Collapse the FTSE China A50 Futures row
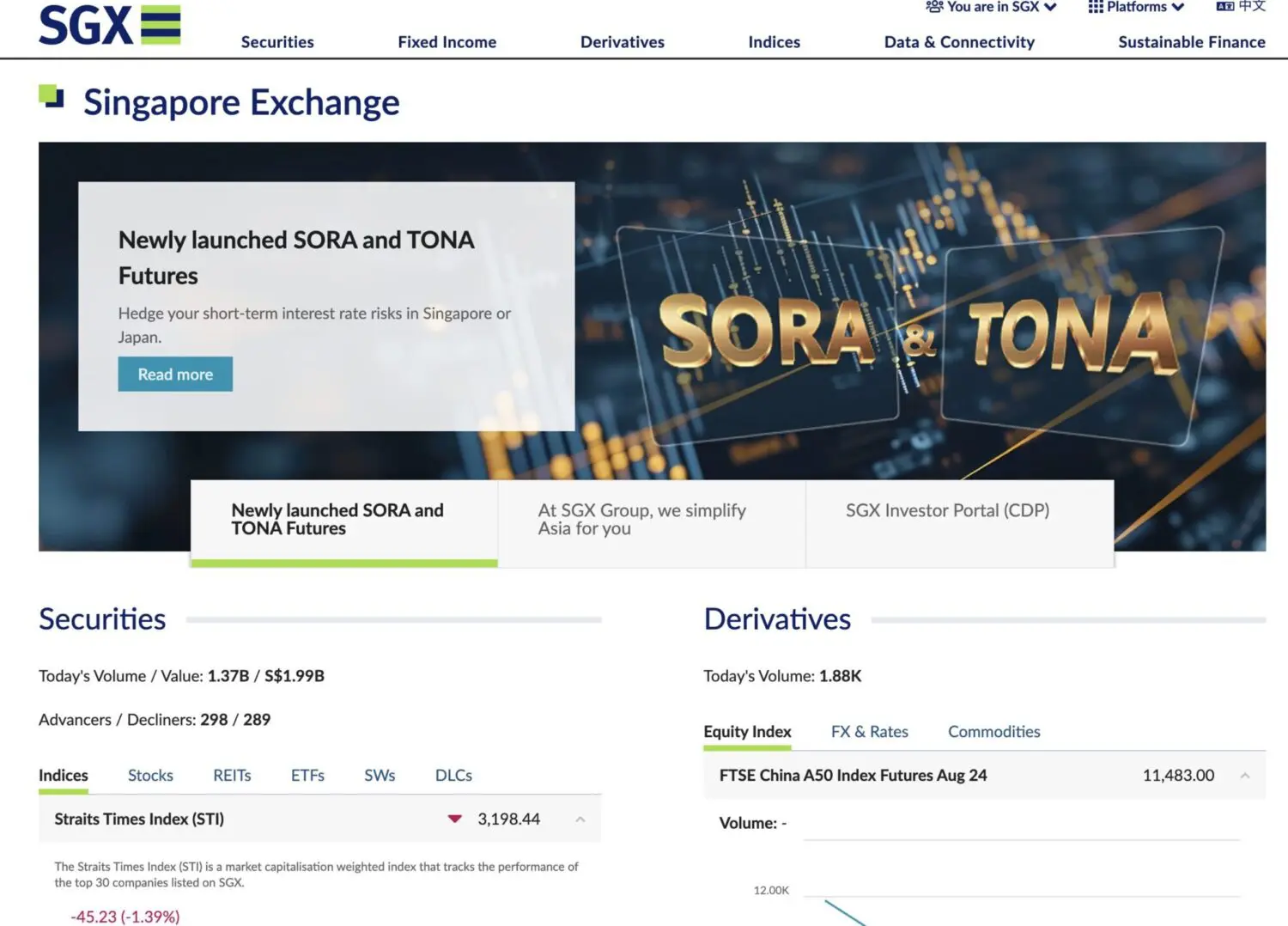Image resolution: width=1288 pixels, height=926 pixels. click(1245, 776)
